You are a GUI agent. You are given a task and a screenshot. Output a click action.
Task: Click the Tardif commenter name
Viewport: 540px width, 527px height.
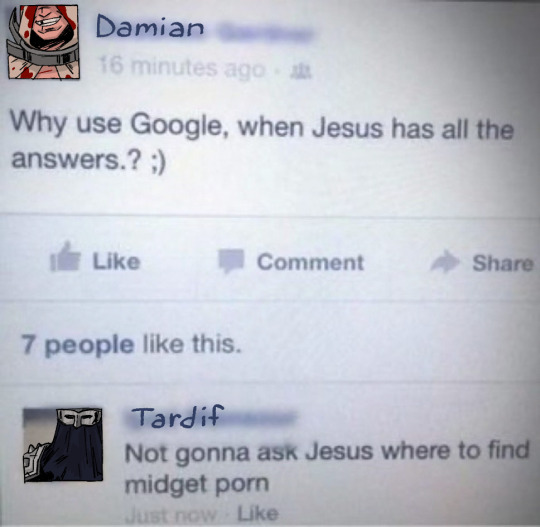[177, 416]
